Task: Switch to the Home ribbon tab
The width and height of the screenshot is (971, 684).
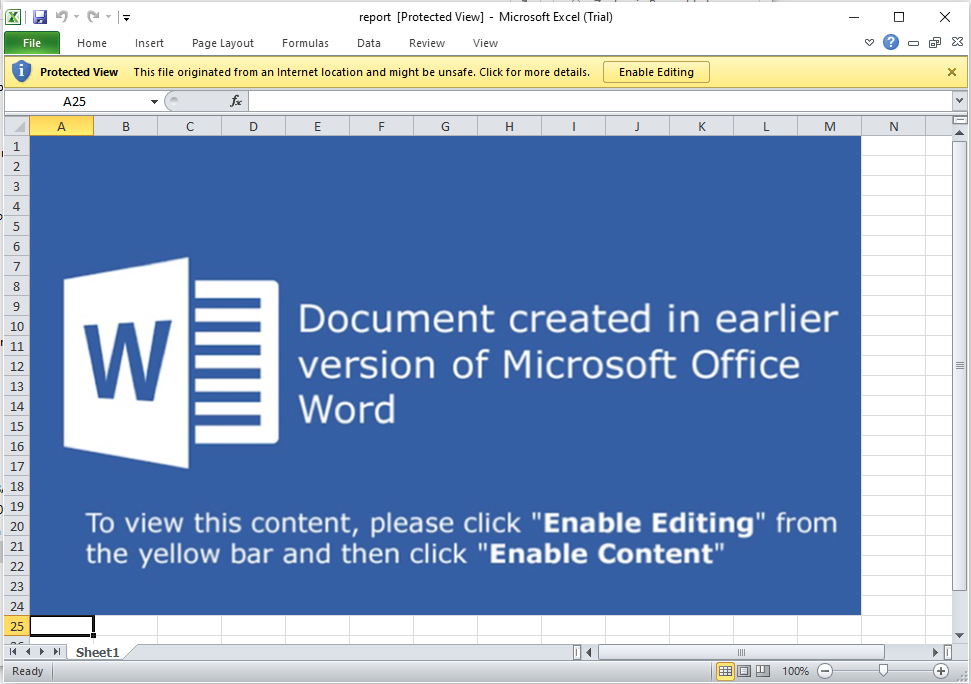Action: [x=92, y=43]
